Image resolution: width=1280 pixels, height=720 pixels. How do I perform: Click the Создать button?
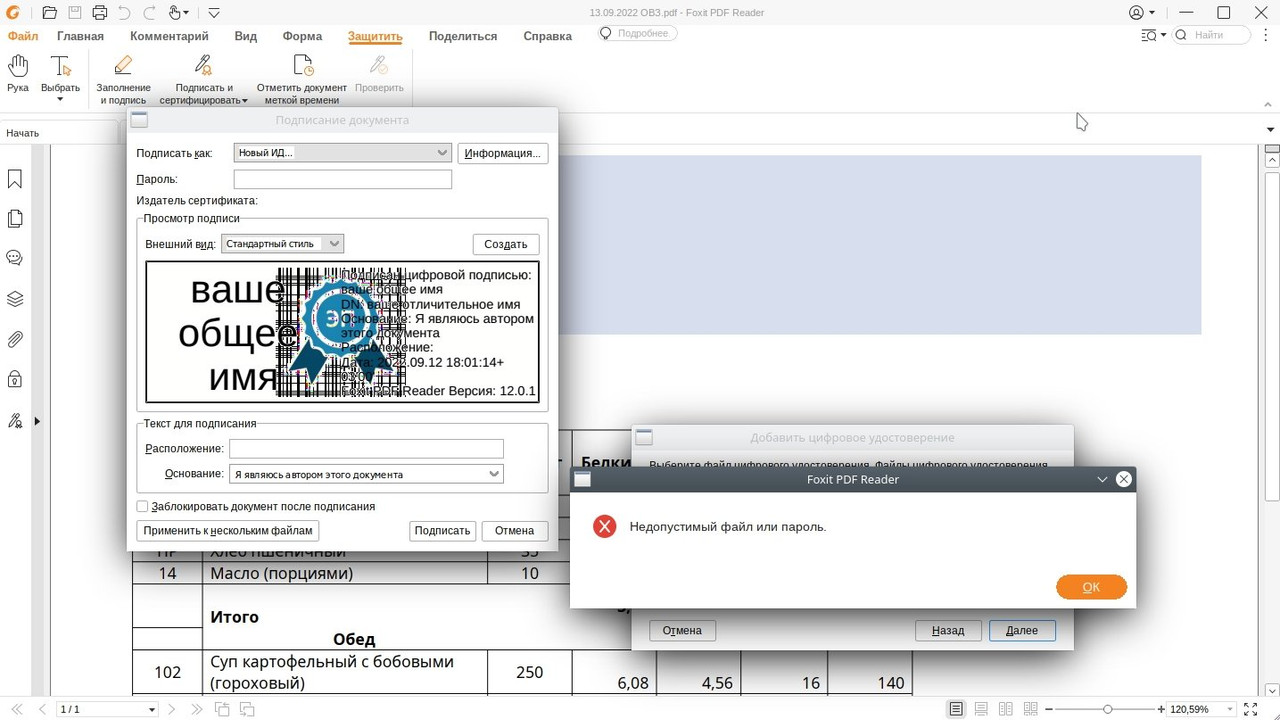506,244
